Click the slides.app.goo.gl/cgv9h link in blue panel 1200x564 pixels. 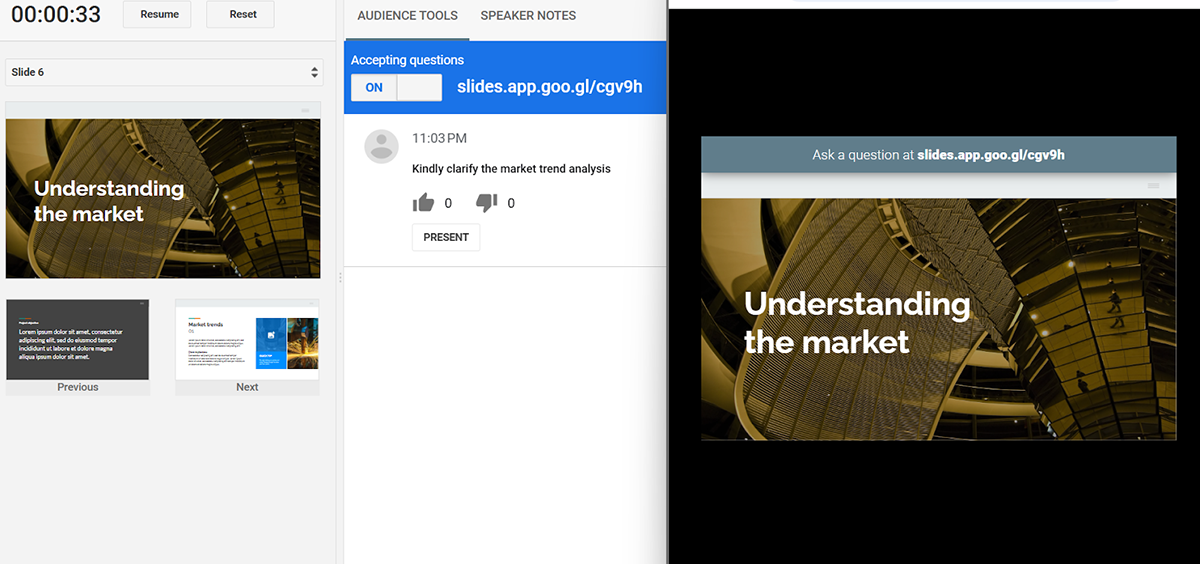click(x=549, y=87)
